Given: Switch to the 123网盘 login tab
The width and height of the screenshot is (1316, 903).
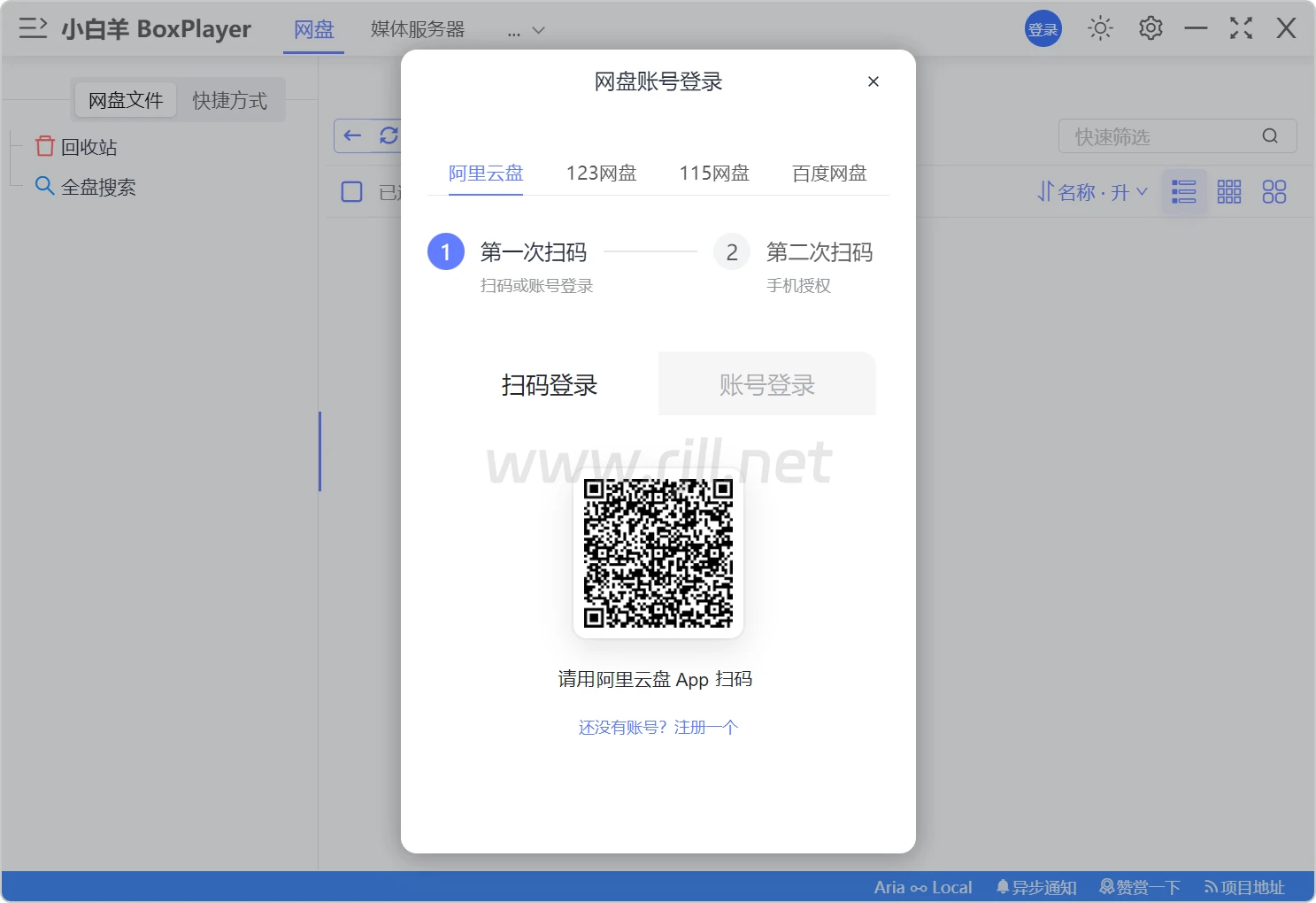Looking at the screenshot, I should 601,174.
